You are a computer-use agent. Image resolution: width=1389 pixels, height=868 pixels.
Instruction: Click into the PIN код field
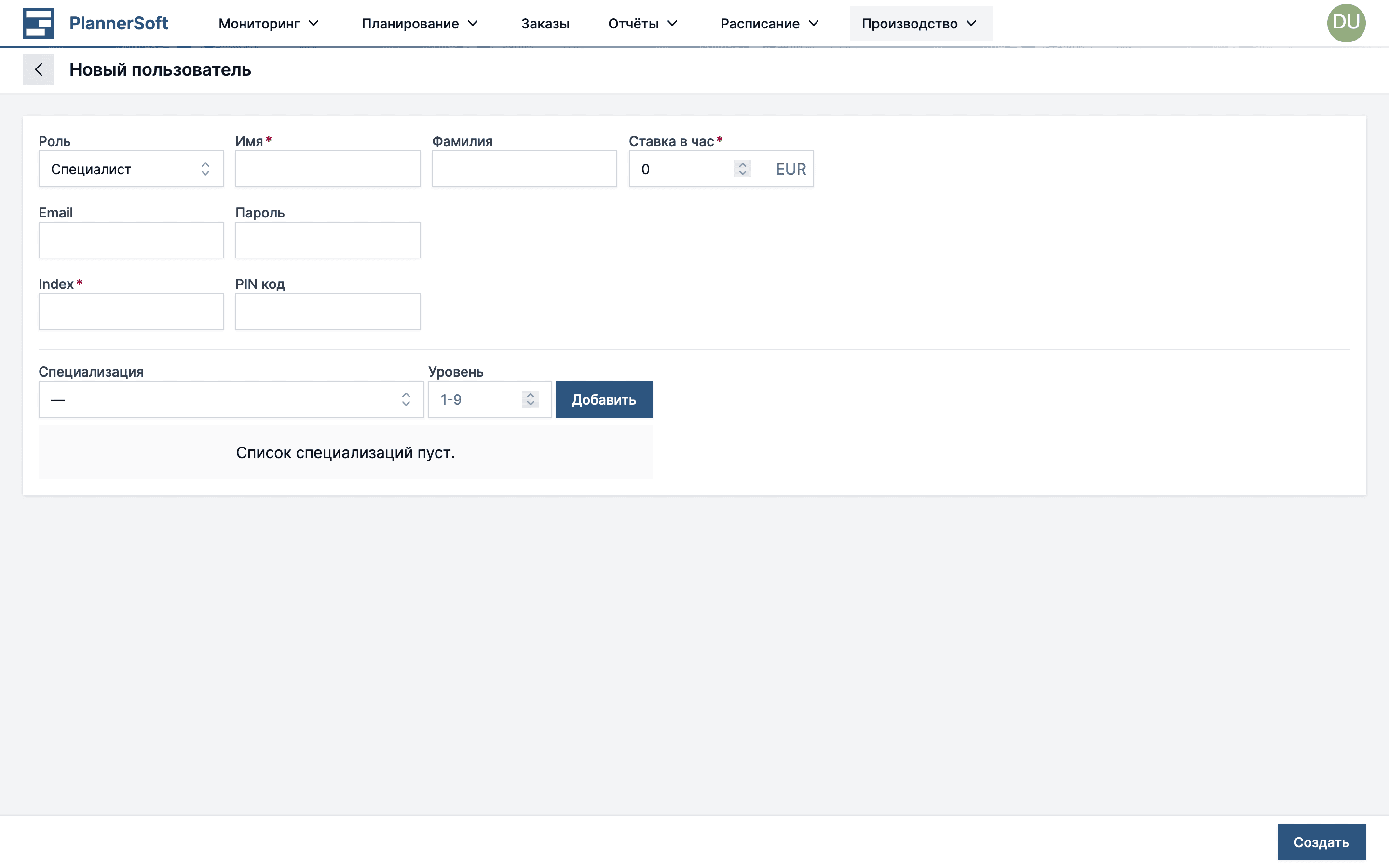328,312
